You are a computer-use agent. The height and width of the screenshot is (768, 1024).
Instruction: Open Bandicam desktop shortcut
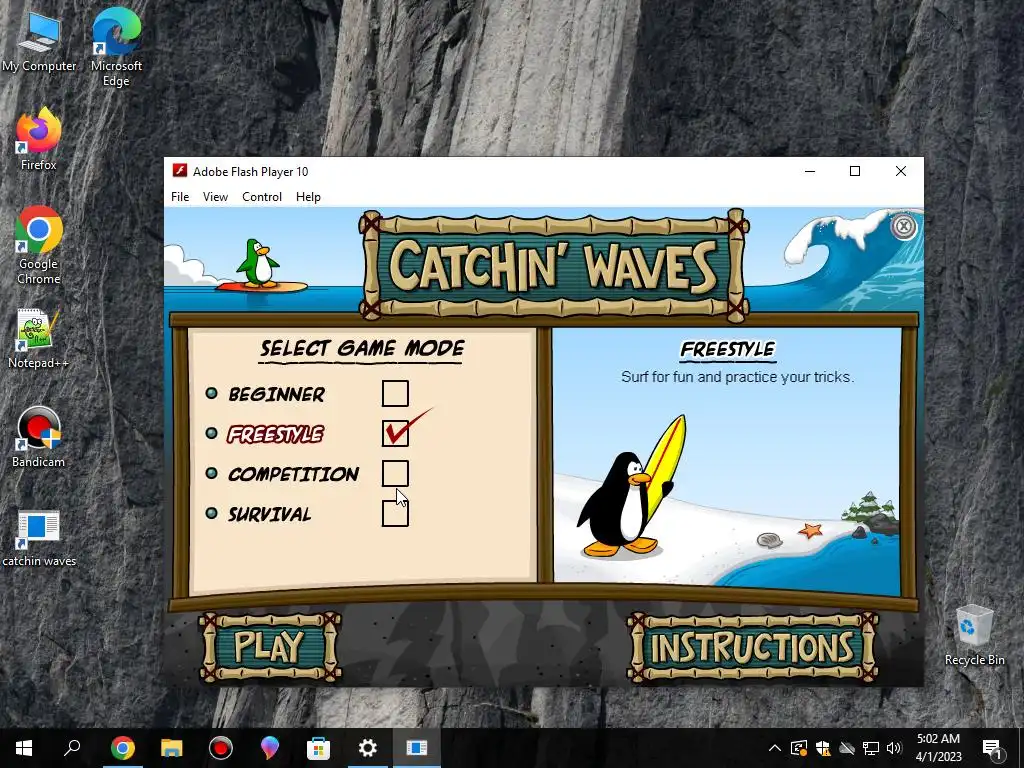(39, 438)
